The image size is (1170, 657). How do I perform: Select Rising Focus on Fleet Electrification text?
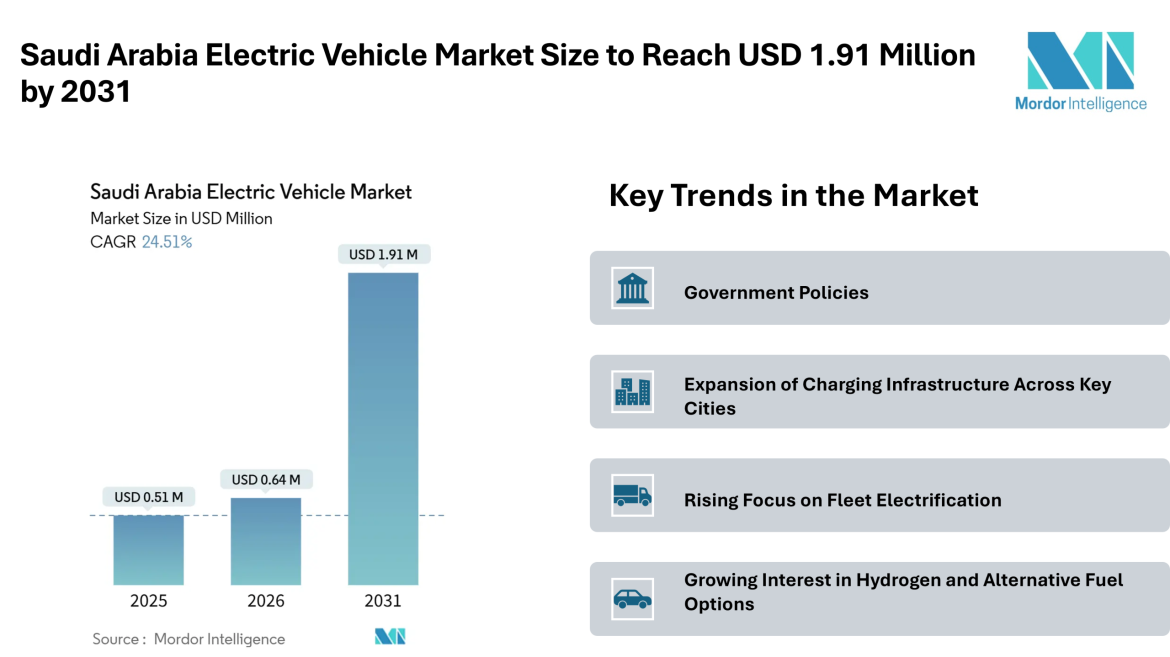click(x=842, y=500)
